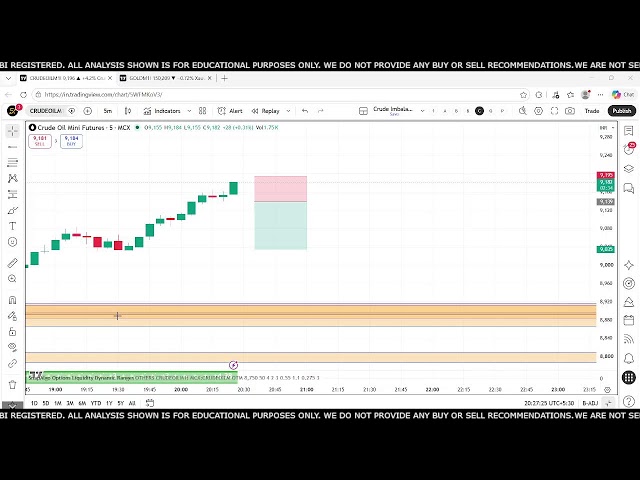Switch to the GOLDM browser tab

[166, 78]
